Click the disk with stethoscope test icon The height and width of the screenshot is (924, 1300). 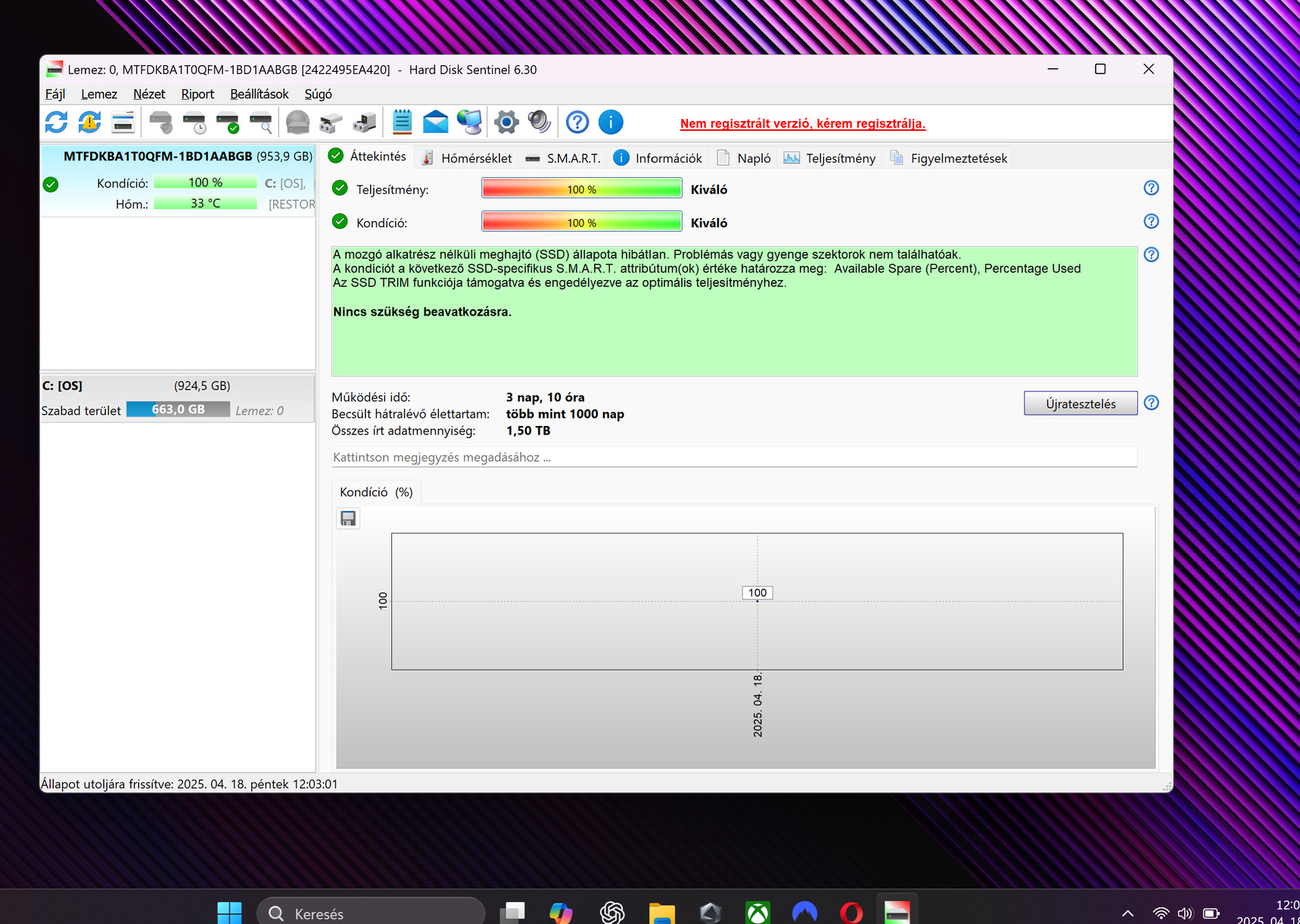tap(160, 122)
